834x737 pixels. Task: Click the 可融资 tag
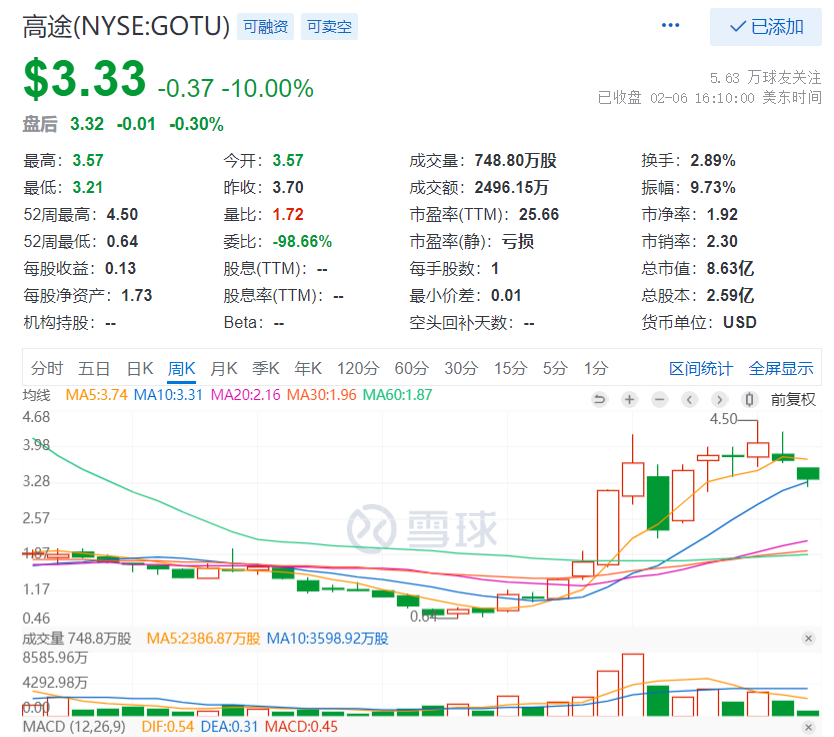265,27
